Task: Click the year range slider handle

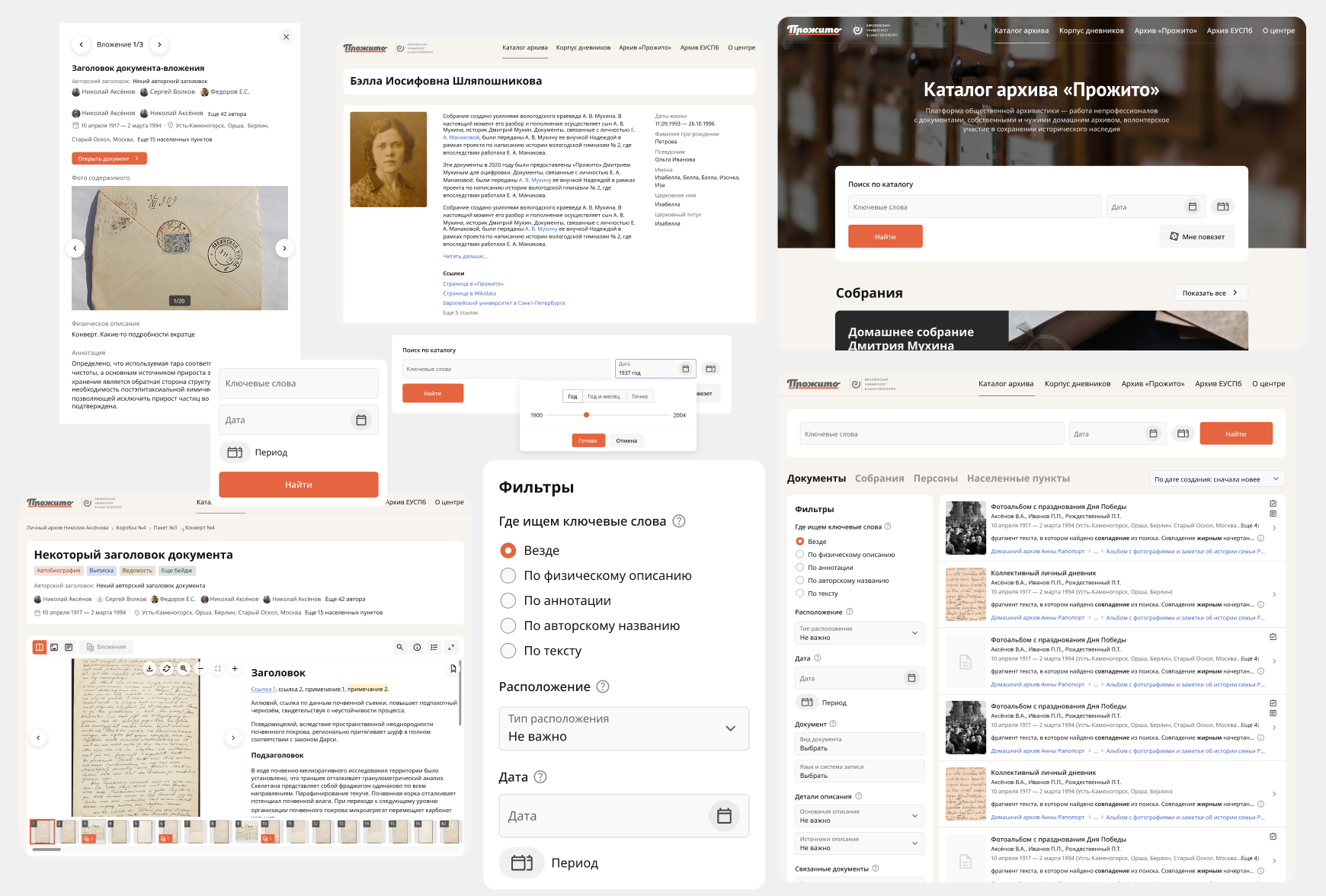Action: click(x=586, y=415)
